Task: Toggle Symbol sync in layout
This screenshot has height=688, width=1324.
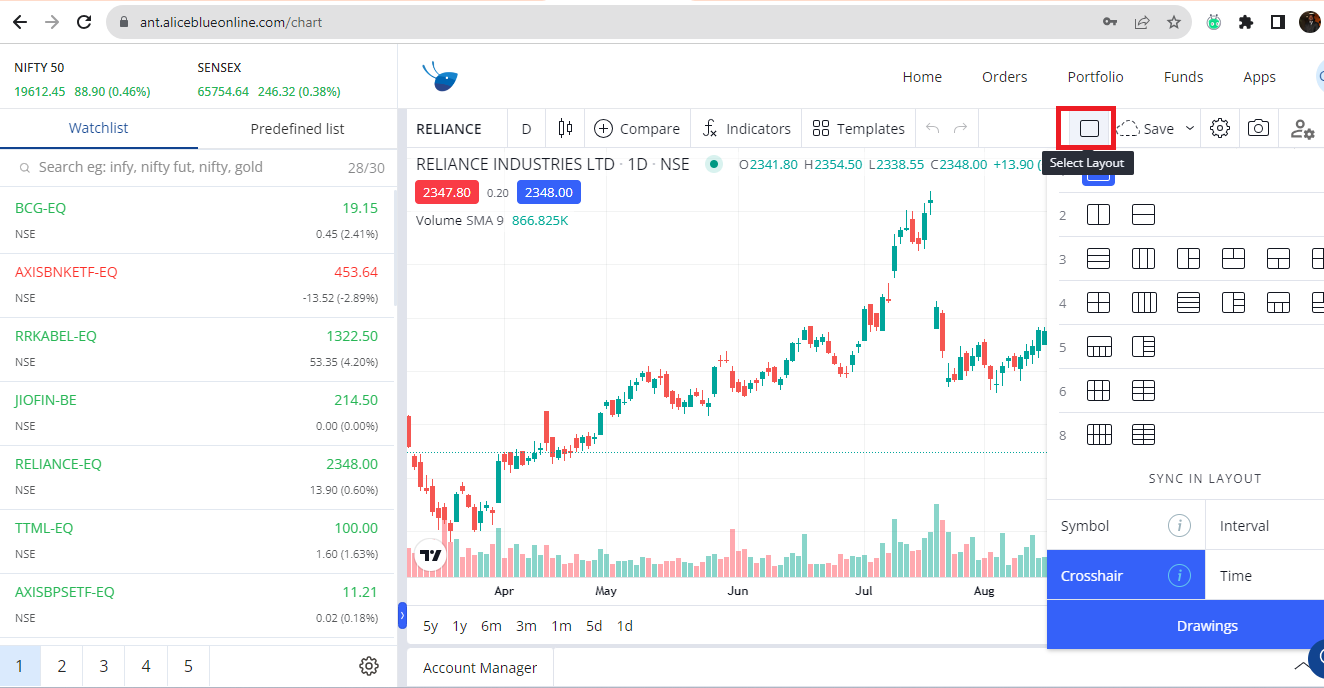Action: tap(1126, 526)
